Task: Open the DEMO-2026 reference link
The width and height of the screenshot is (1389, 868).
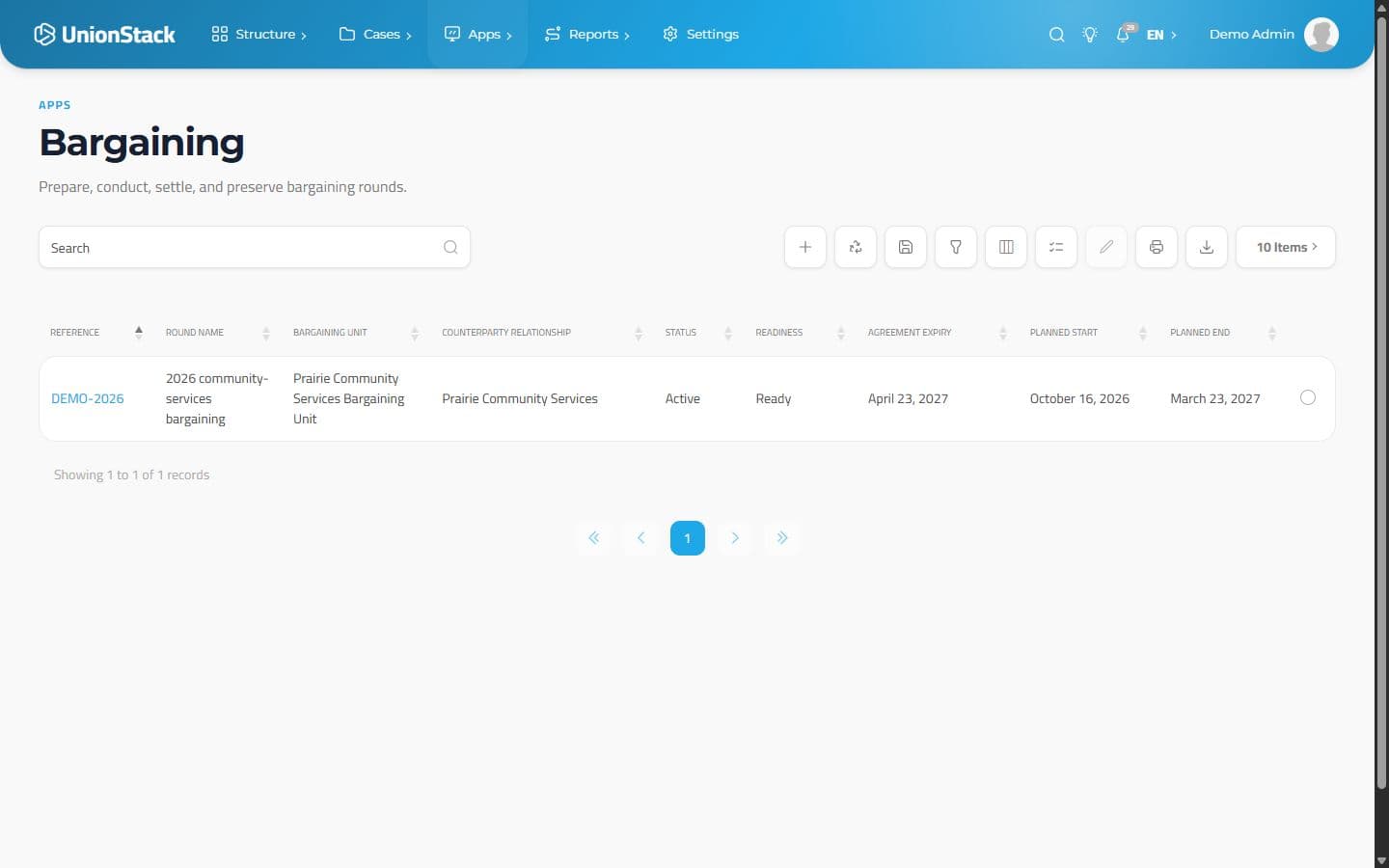Action: click(88, 398)
